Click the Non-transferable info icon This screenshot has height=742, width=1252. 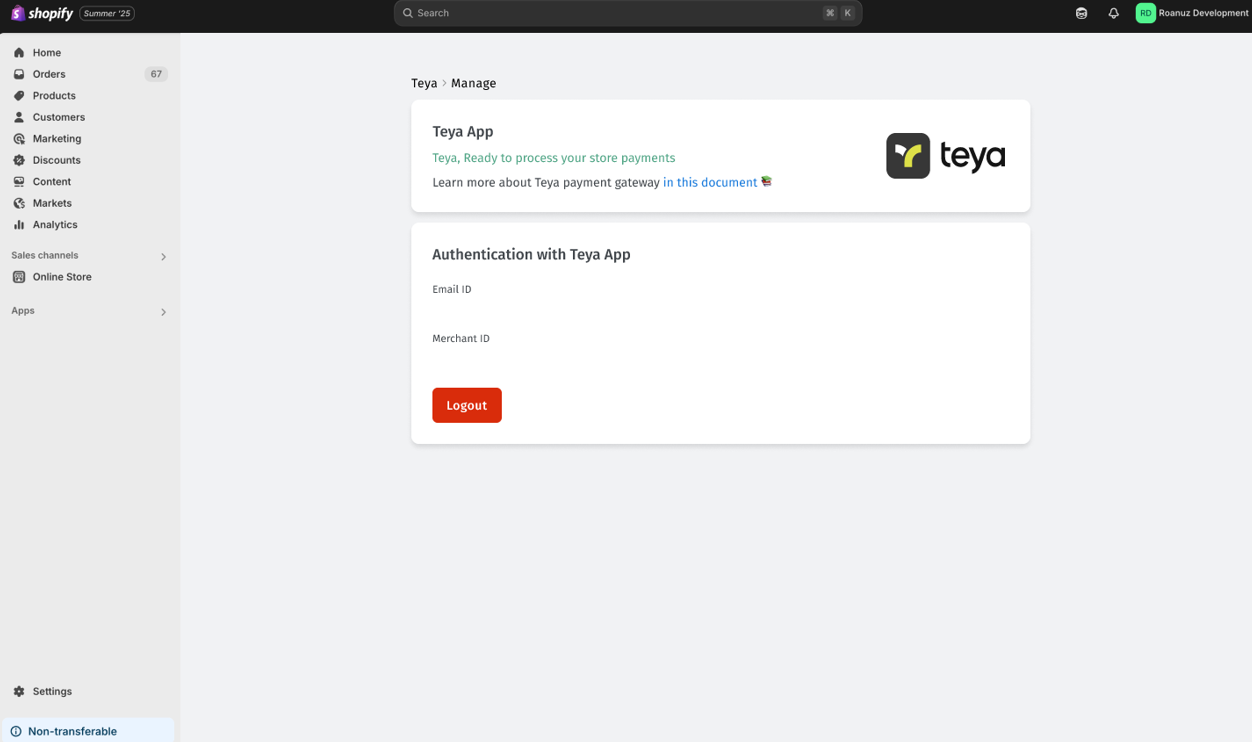click(x=16, y=731)
